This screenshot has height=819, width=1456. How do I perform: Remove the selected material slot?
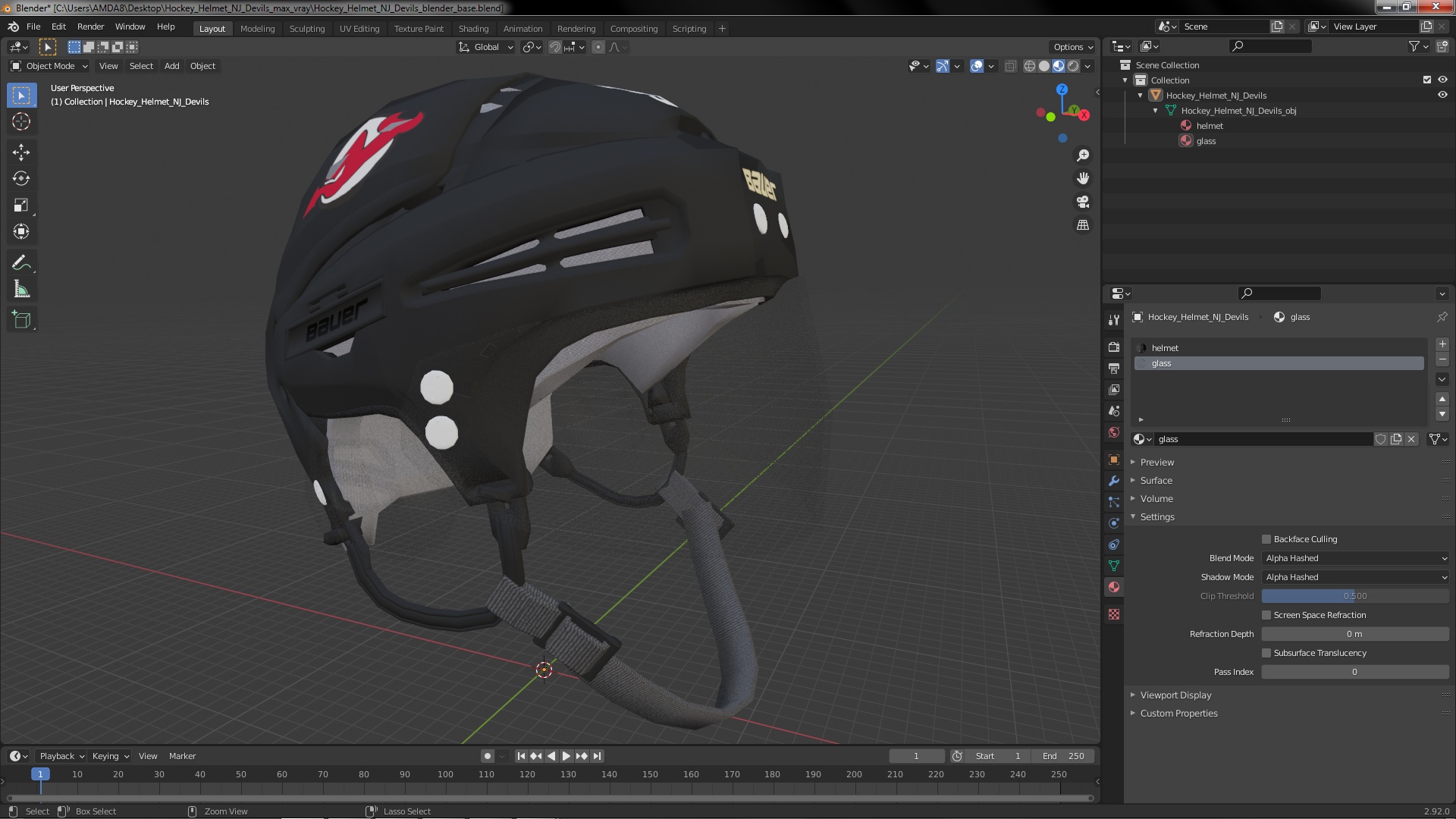tap(1442, 359)
